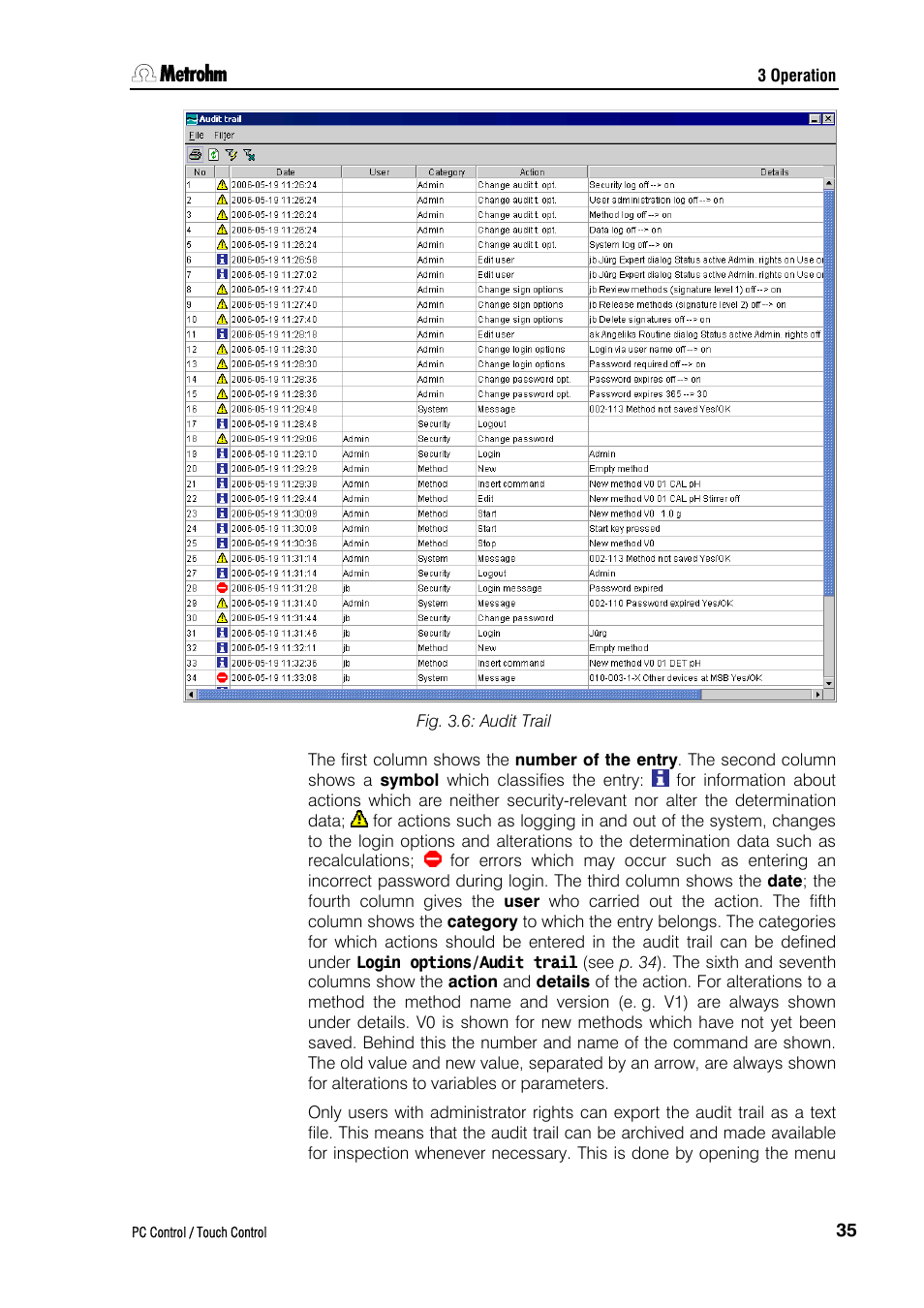Screen dimensions: 924x1308
Task: Click info symbol of entry 23 Start
Action: 222,514
